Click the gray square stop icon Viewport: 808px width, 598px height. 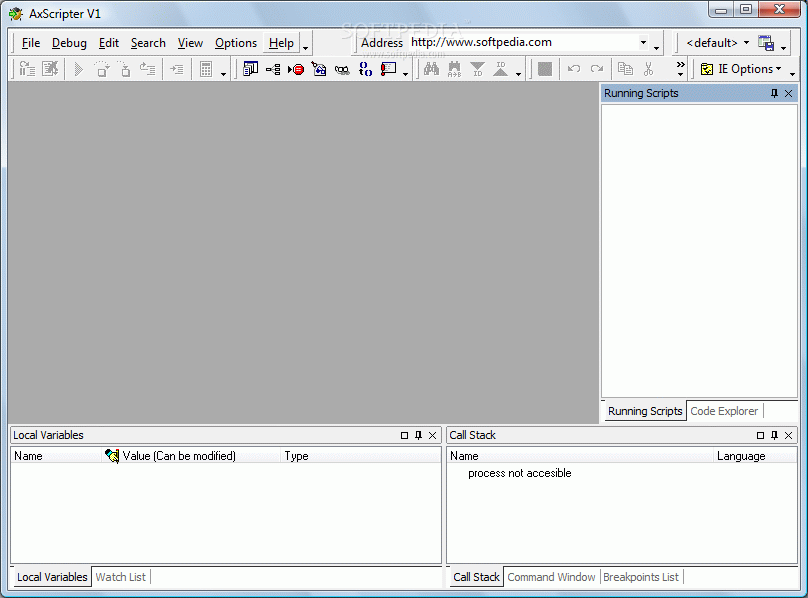pyautogui.click(x=545, y=69)
